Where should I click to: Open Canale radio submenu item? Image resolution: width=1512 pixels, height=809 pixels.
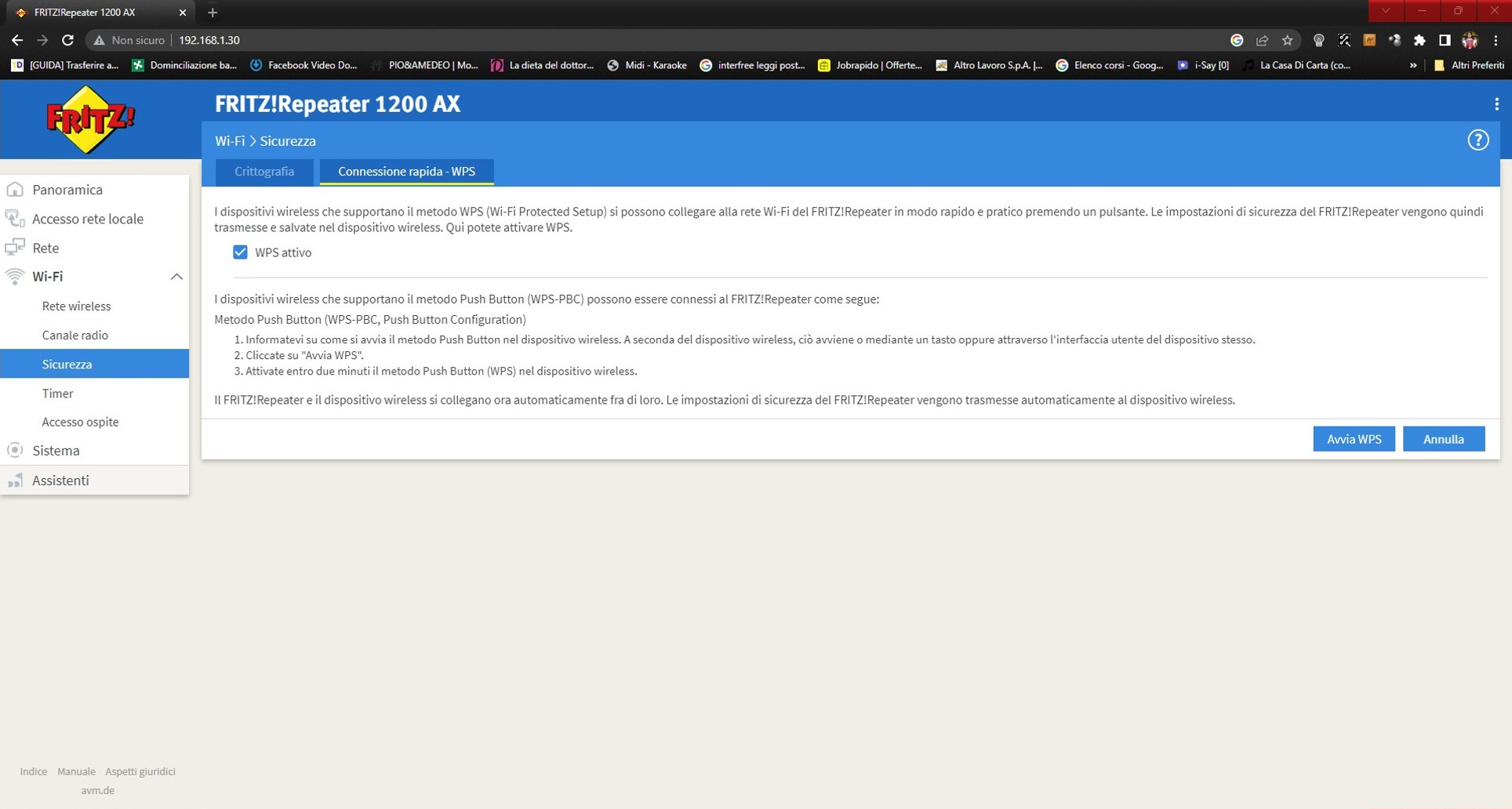(x=75, y=335)
